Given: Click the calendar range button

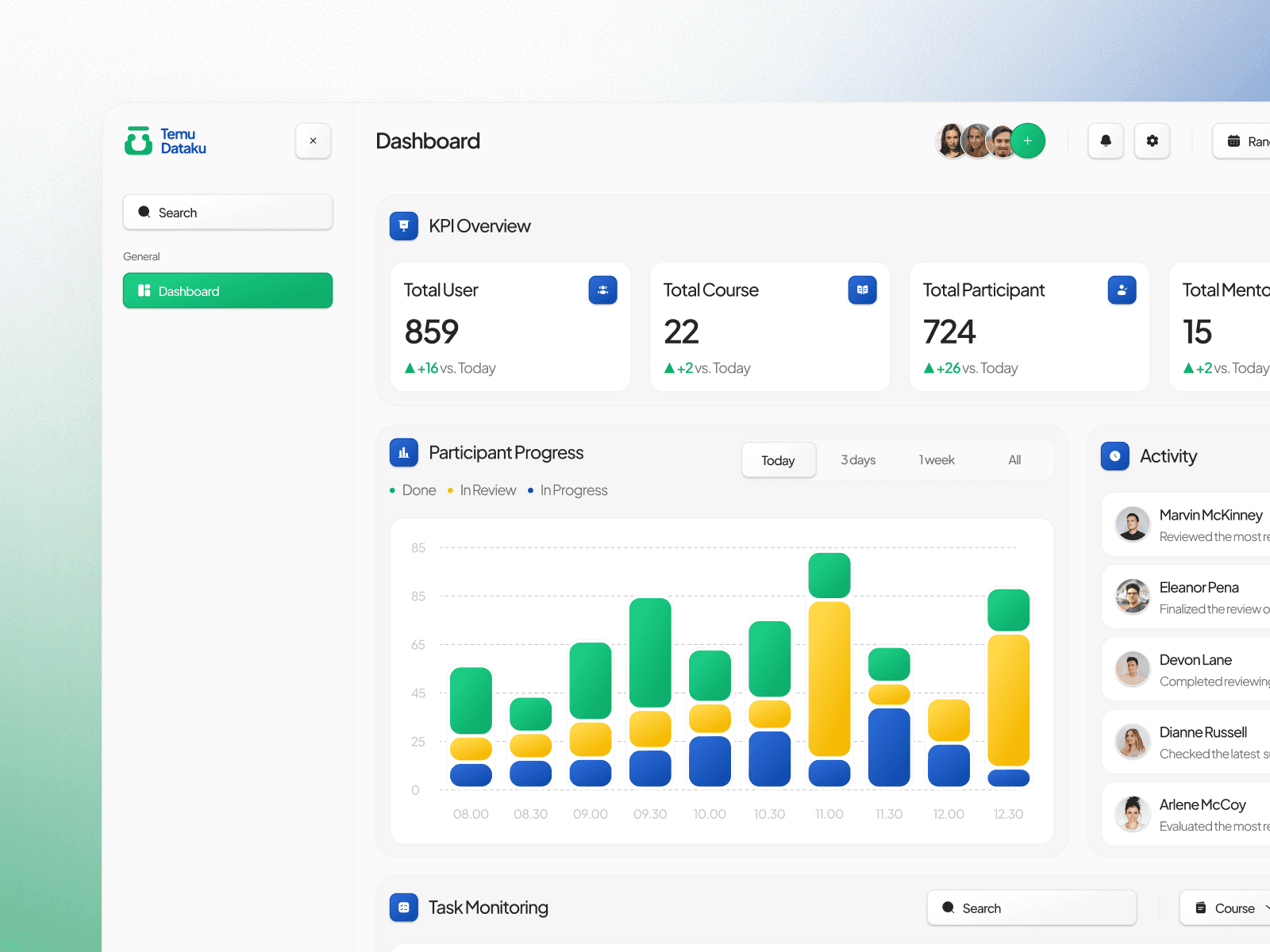Looking at the screenshot, I should pyautogui.click(x=1243, y=141).
